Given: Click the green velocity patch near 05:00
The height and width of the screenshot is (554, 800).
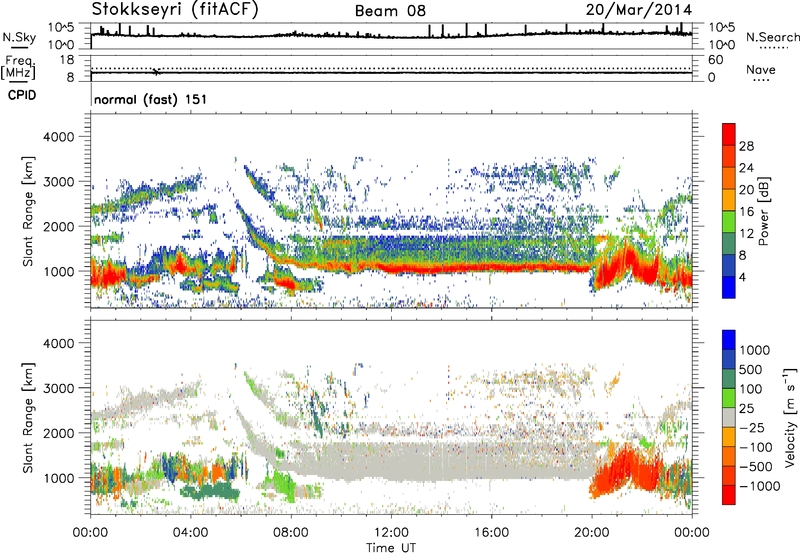Looking at the screenshot, I should click(210, 492).
